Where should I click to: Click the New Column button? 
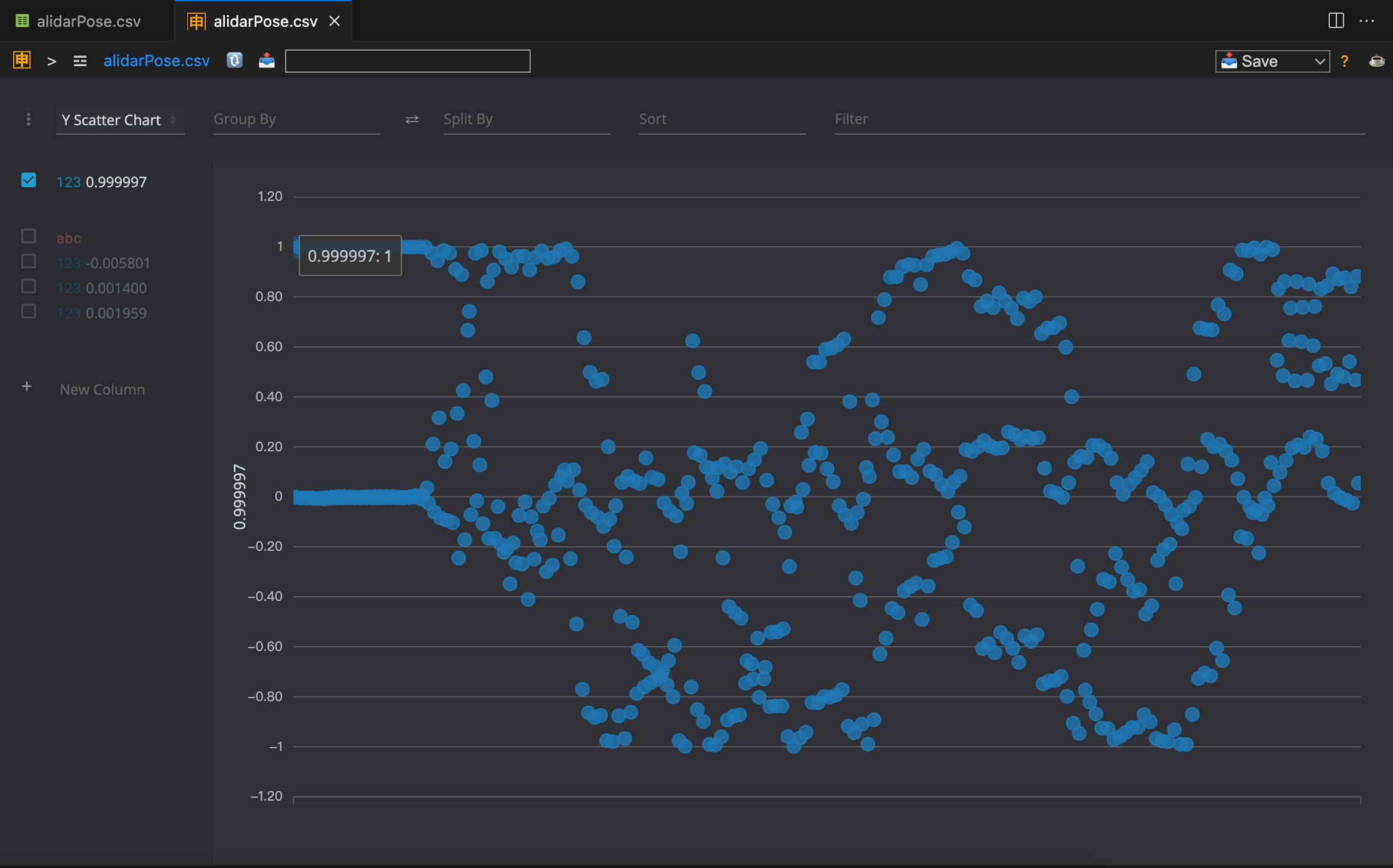(102, 389)
